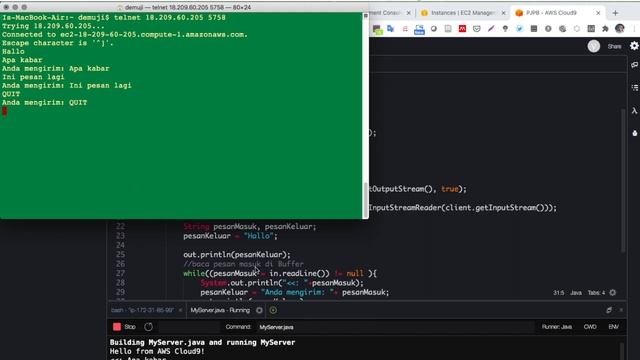Open the Tabs: 4 indentation dropdown

coord(596,293)
